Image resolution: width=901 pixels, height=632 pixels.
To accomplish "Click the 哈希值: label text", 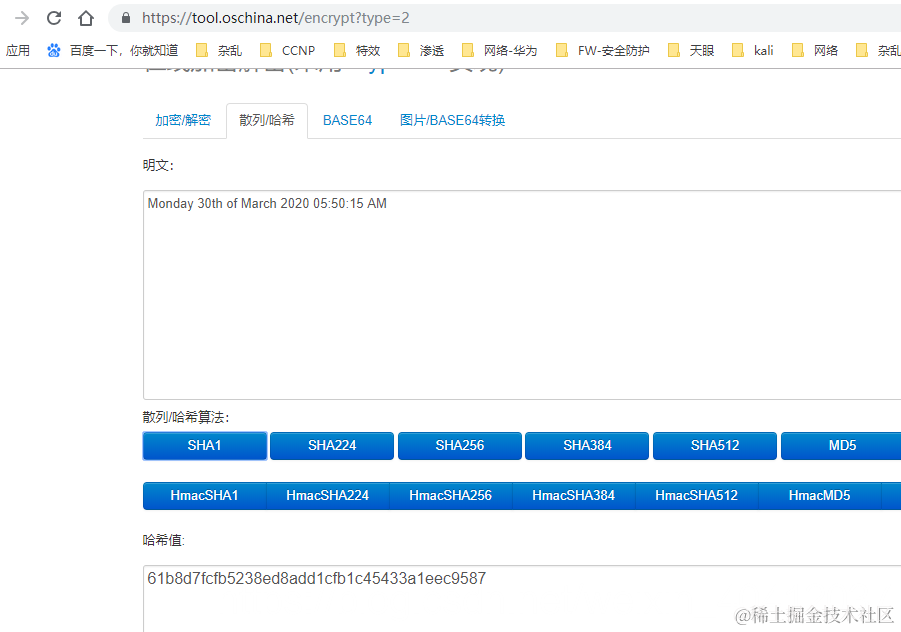I will [x=164, y=541].
